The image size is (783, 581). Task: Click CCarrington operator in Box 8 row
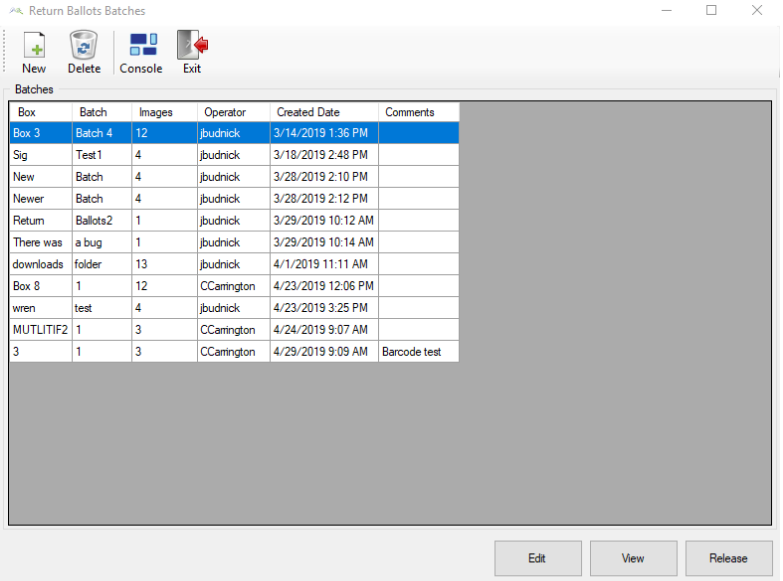point(234,286)
